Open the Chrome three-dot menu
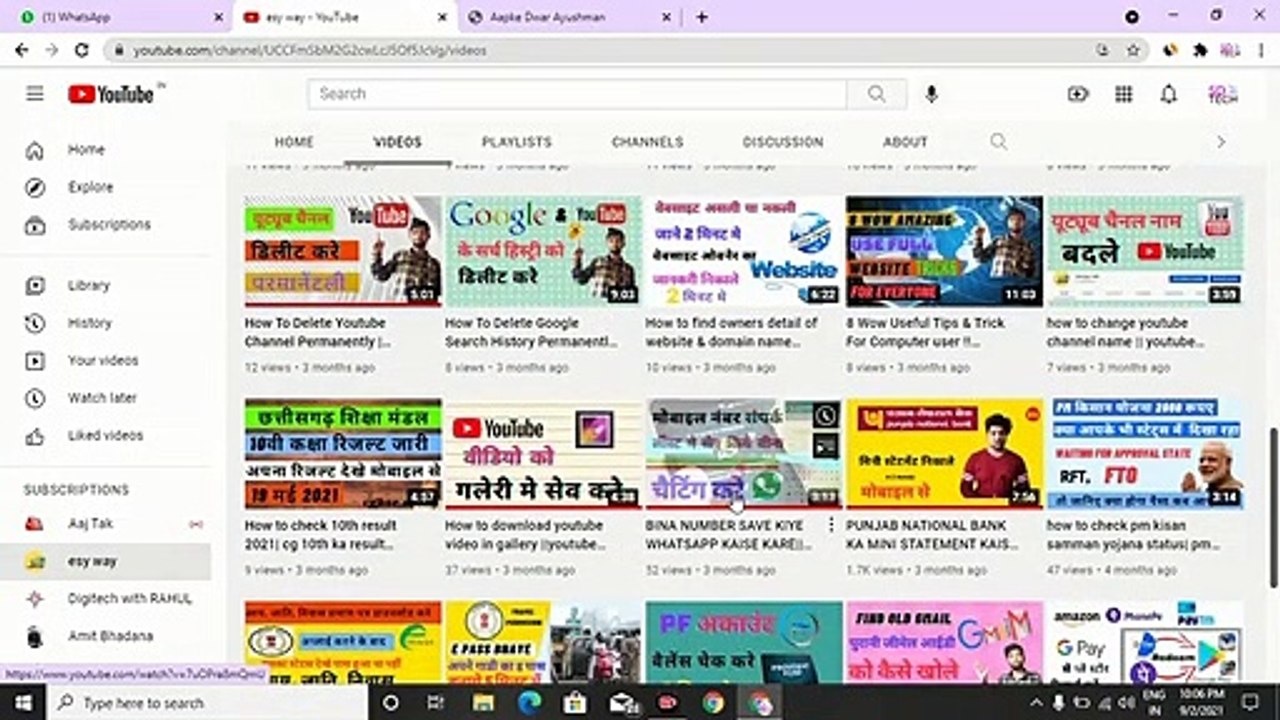The height and width of the screenshot is (720, 1280). [1261, 50]
